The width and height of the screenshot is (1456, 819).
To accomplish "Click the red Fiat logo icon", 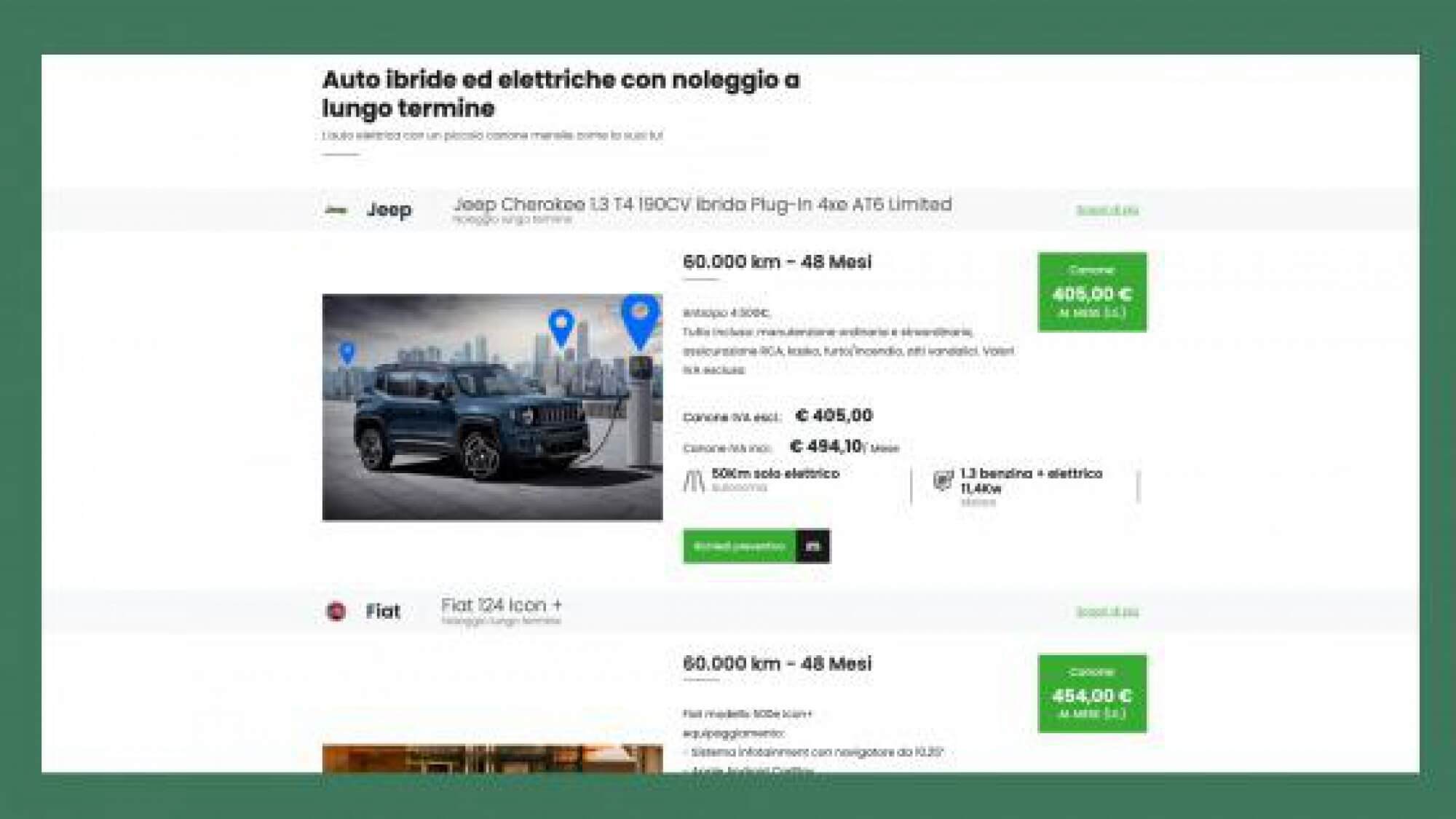I will tap(336, 612).
